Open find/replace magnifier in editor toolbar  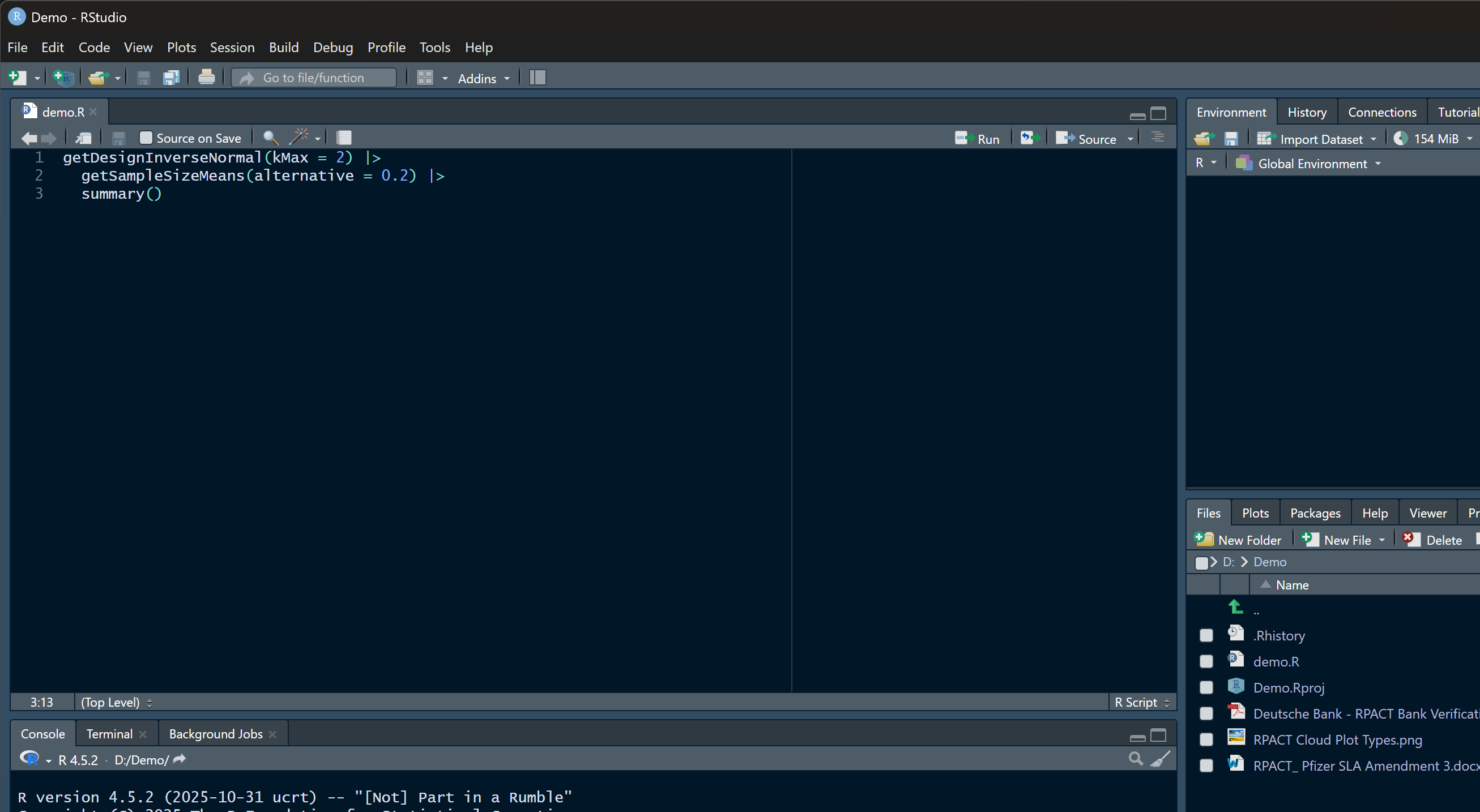click(271, 138)
